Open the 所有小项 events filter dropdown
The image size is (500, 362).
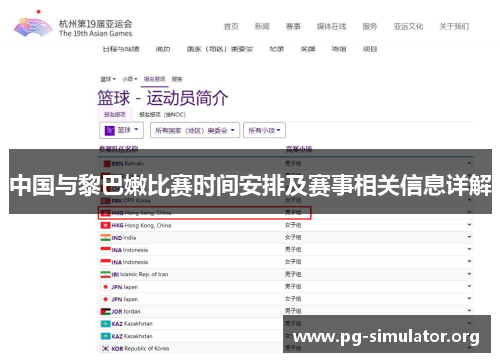(x=264, y=130)
